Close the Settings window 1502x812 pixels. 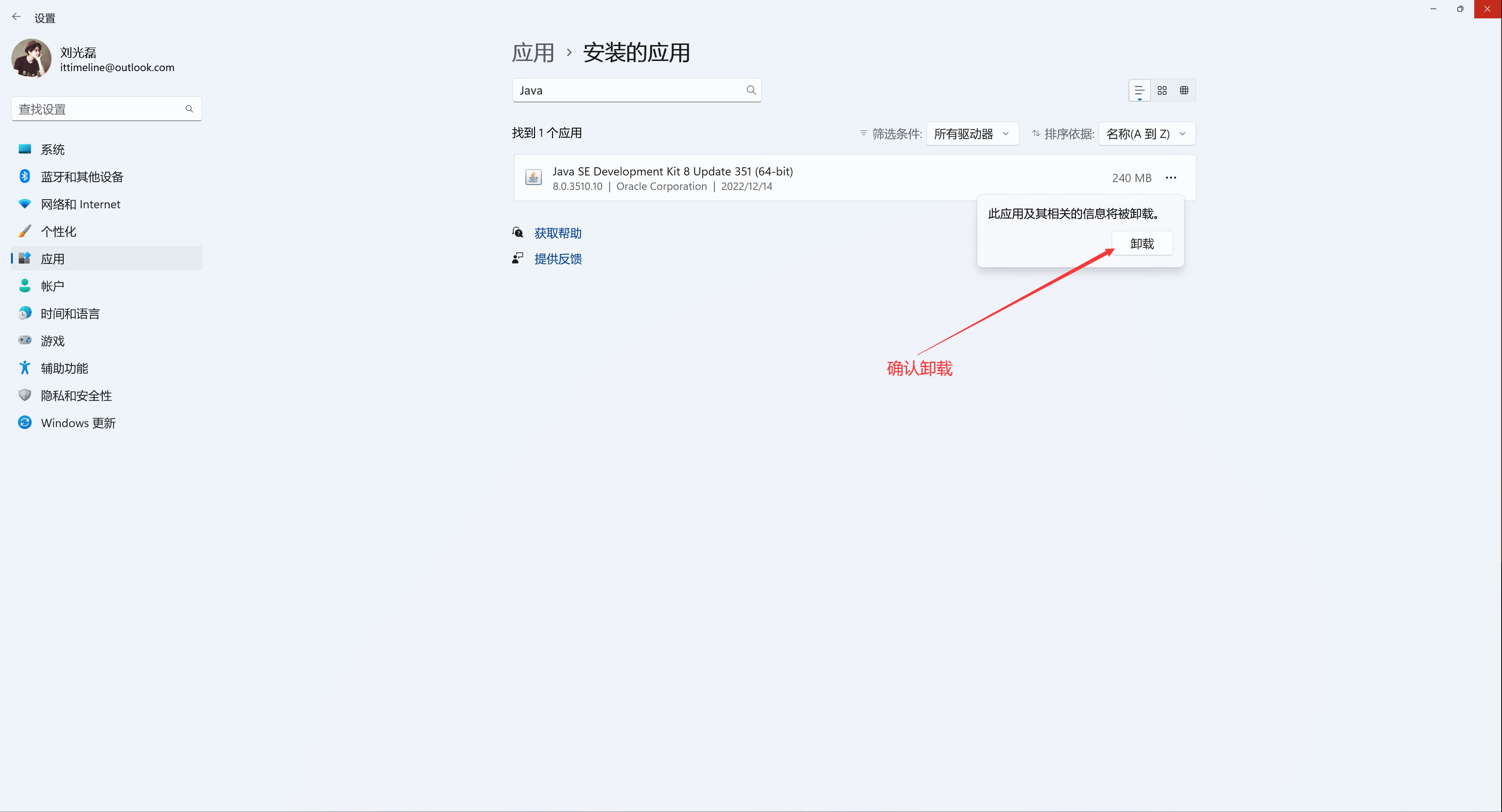[1488, 9]
